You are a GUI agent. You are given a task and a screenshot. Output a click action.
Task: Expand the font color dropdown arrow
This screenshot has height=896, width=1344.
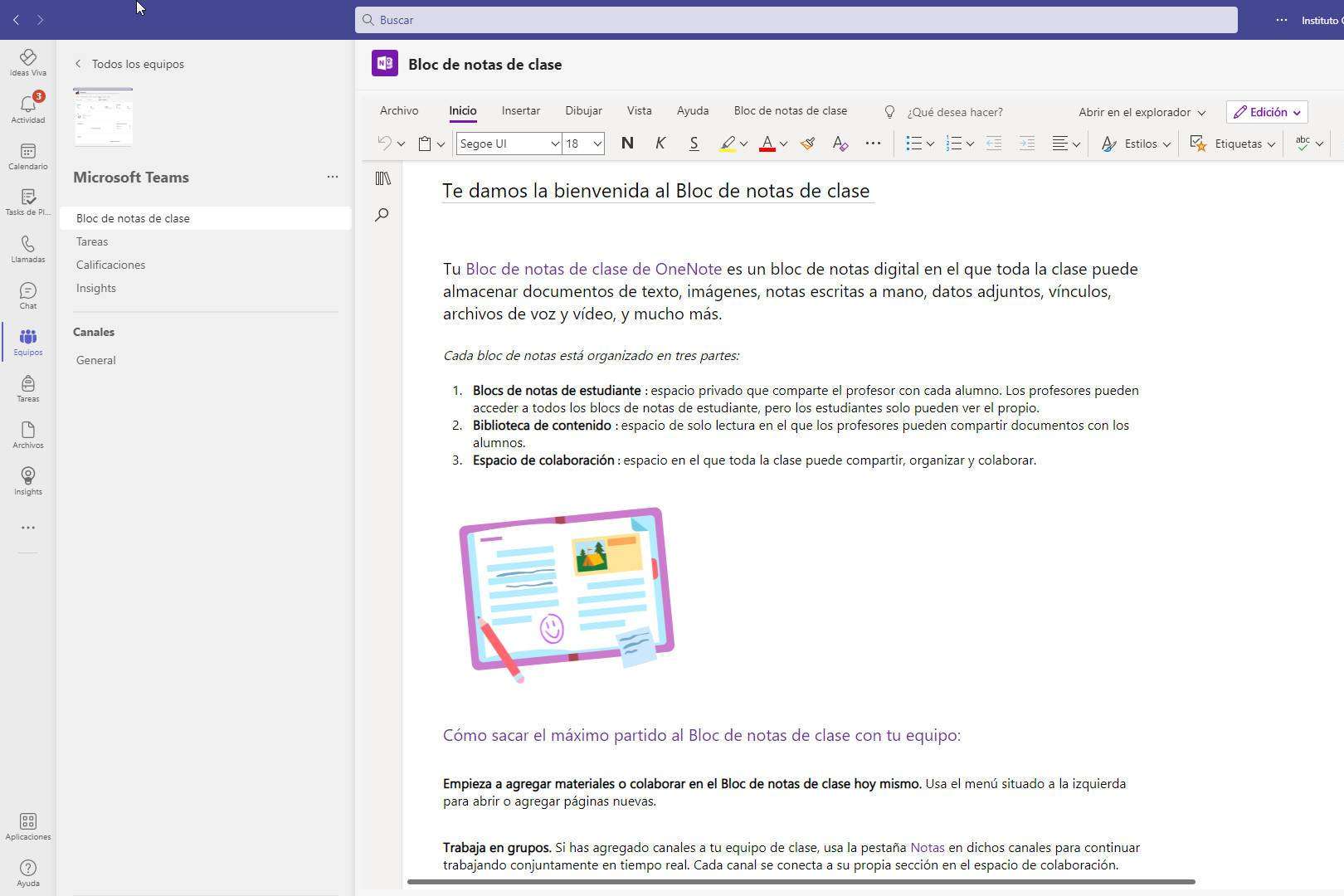[783, 144]
